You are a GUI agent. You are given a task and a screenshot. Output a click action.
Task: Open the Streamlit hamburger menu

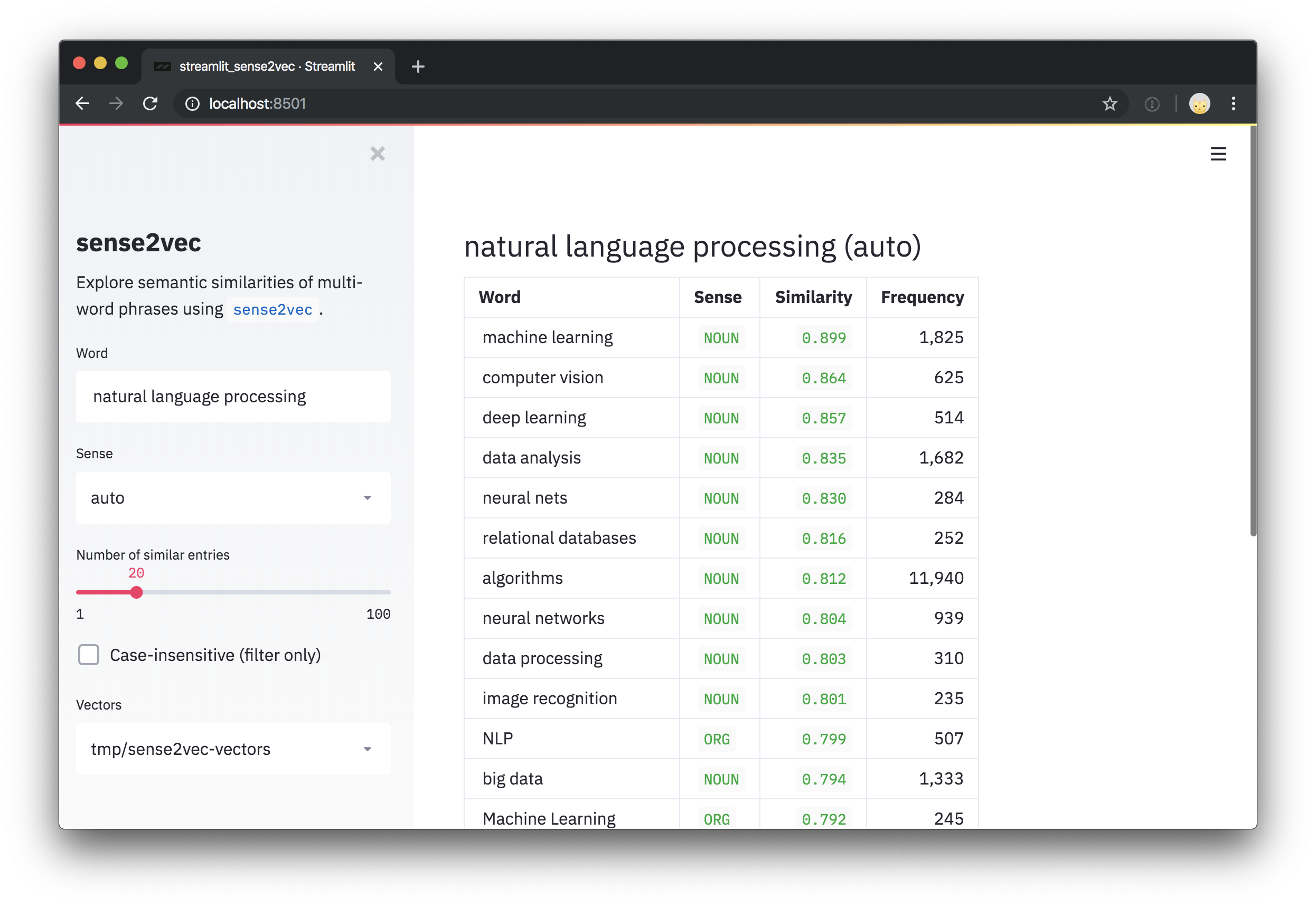click(x=1218, y=154)
